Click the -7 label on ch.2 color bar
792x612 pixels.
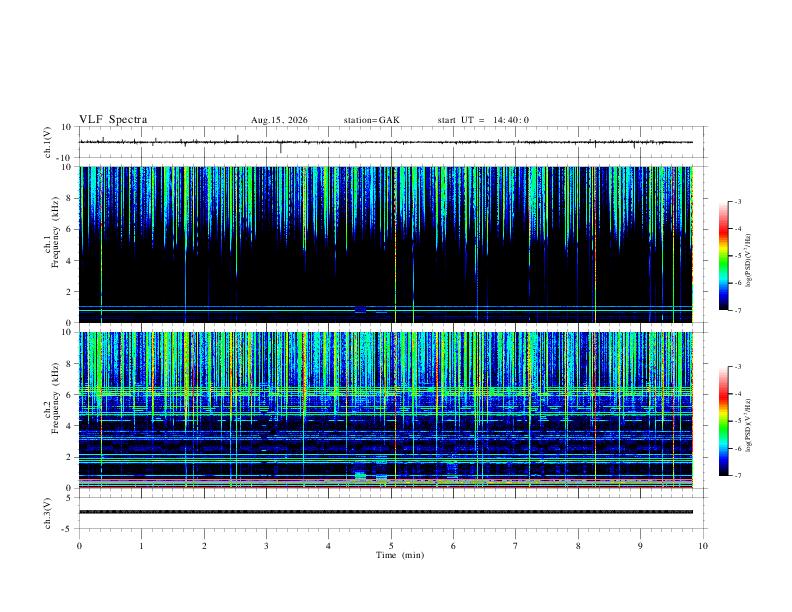[737, 476]
